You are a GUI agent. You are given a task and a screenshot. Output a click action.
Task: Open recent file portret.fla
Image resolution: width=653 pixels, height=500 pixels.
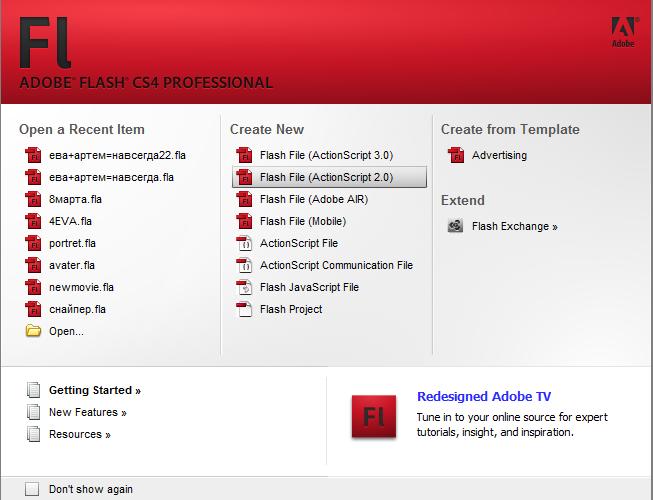72,244
